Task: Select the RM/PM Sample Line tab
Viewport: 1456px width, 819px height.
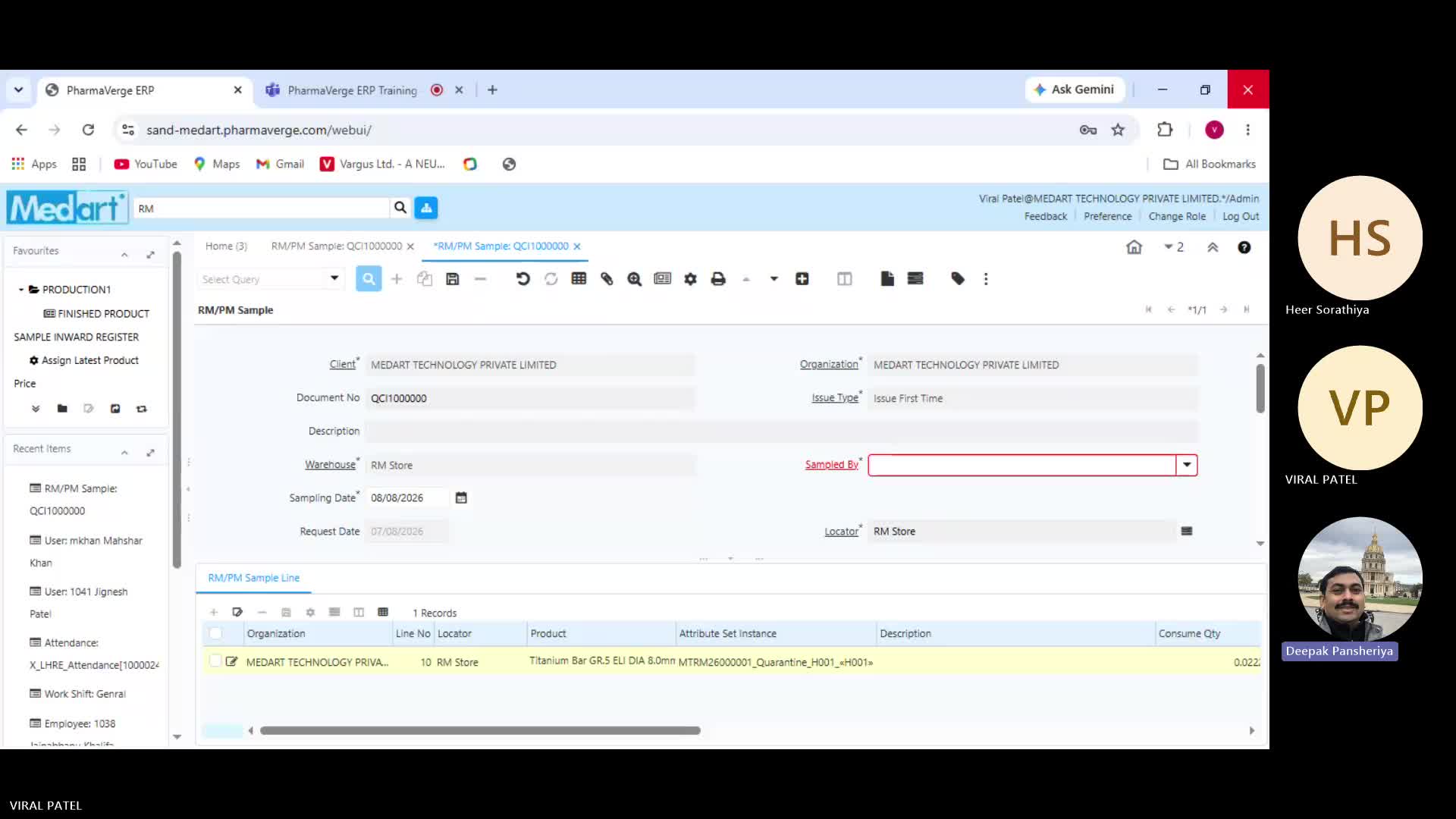Action: (x=254, y=578)
